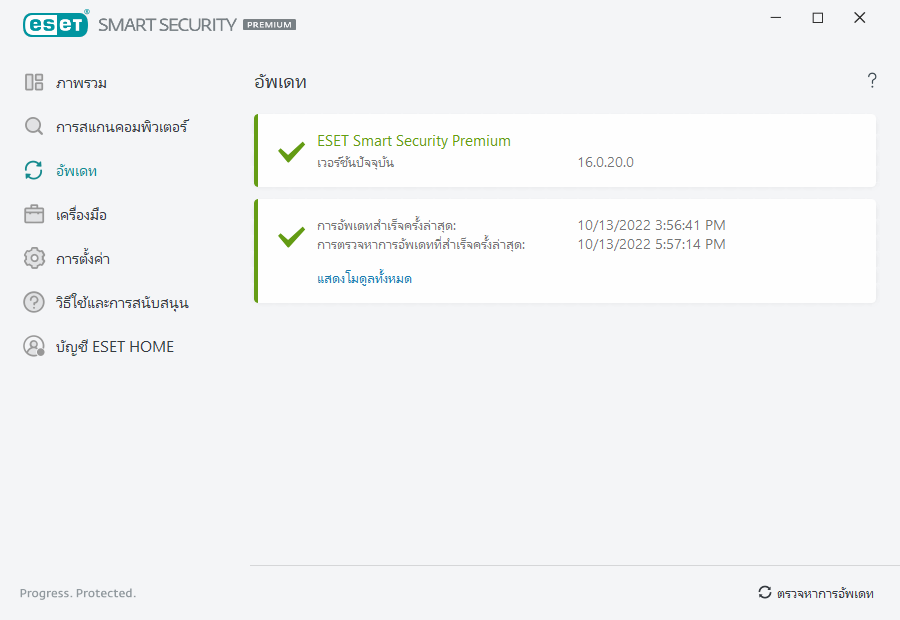The height and width of the screenshot is (620, 900).
Task: Click the green checkmark beside last update status
Action: 291,237
